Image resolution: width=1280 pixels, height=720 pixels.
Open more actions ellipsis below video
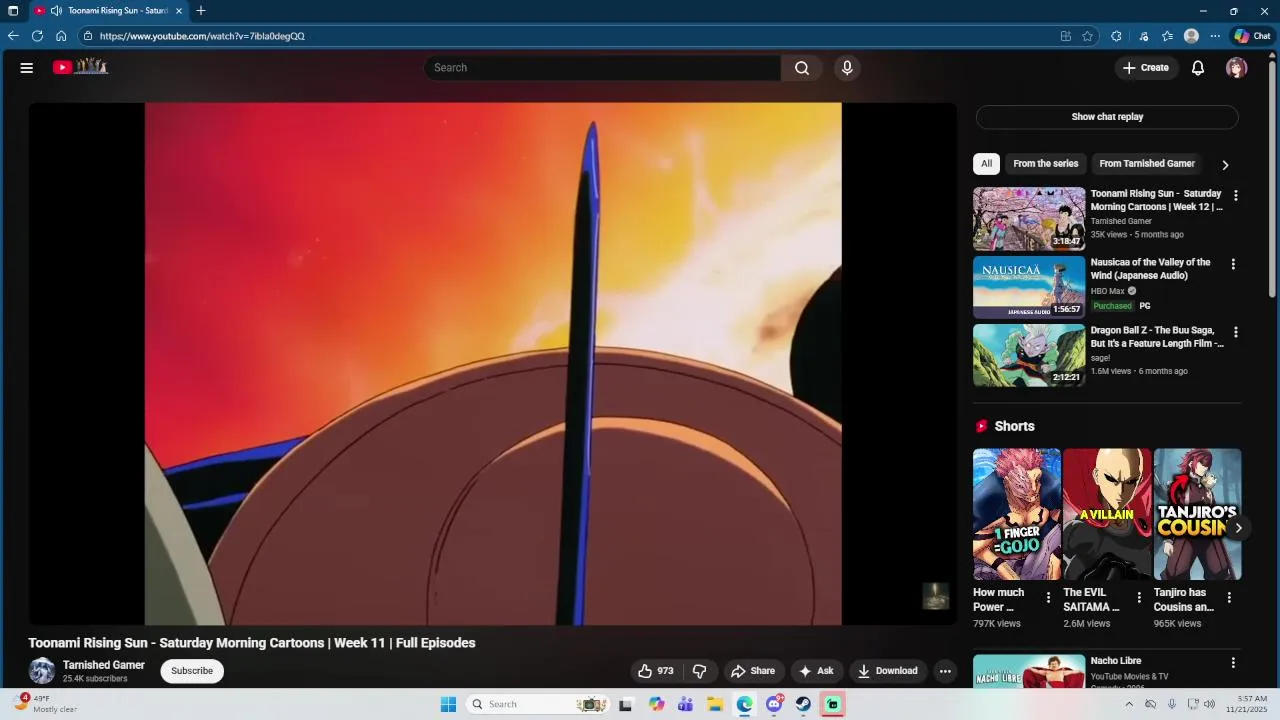[x=945, y=671]
